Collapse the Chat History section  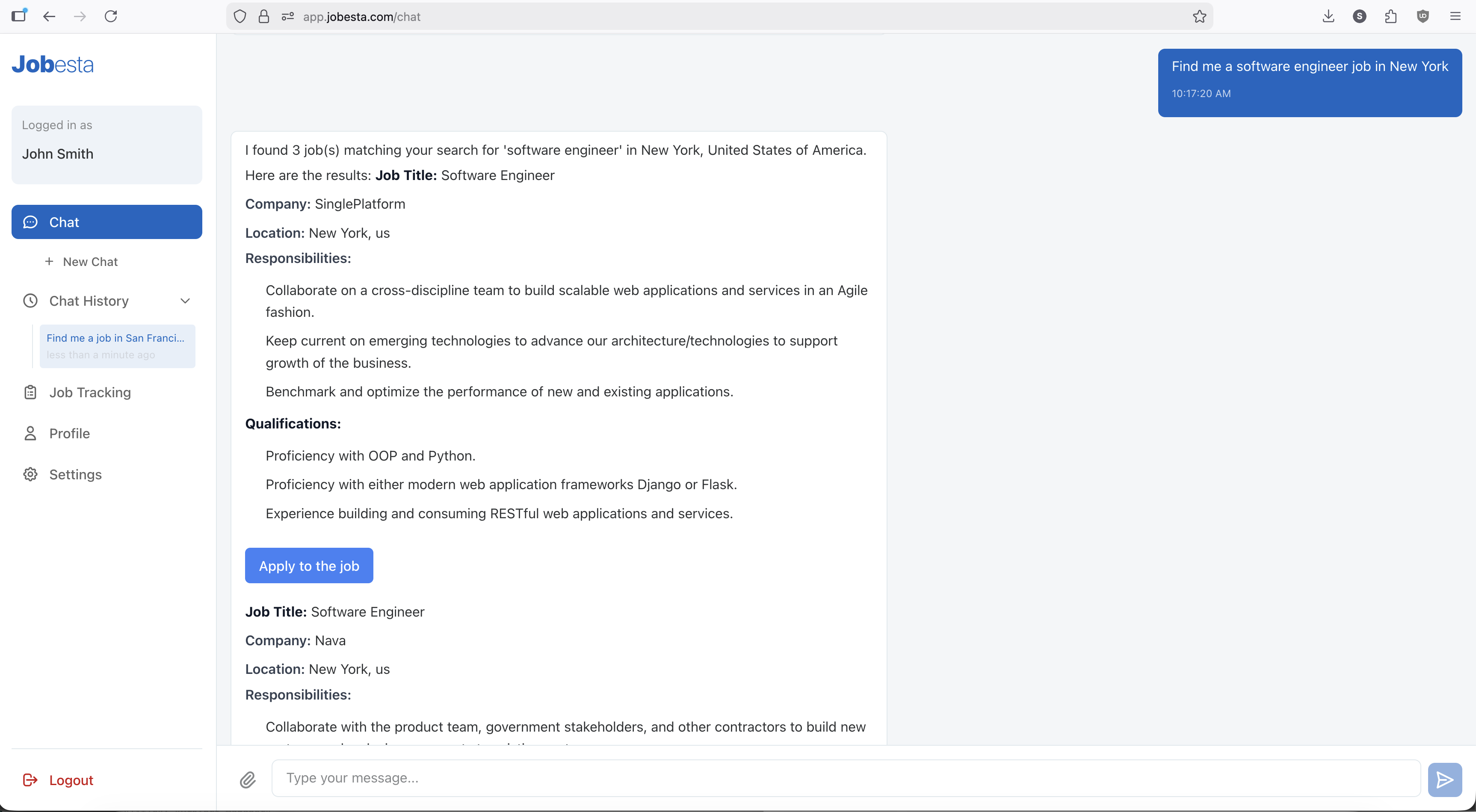point(185,300)
